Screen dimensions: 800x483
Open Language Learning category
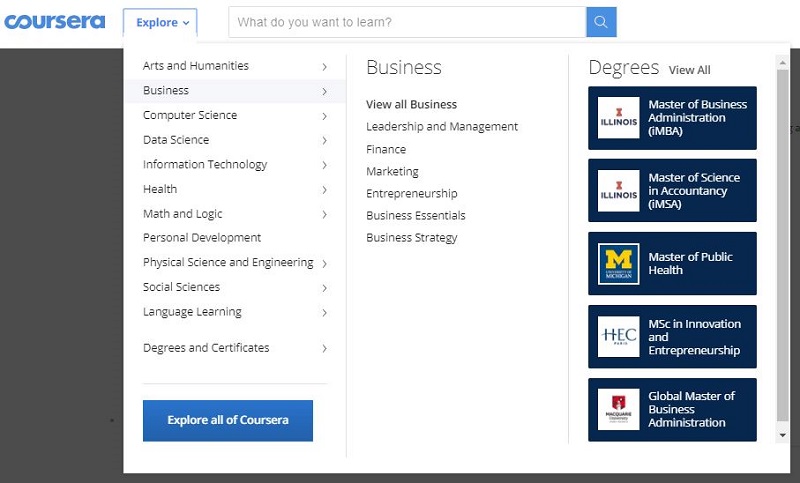(x=192, y=312)
